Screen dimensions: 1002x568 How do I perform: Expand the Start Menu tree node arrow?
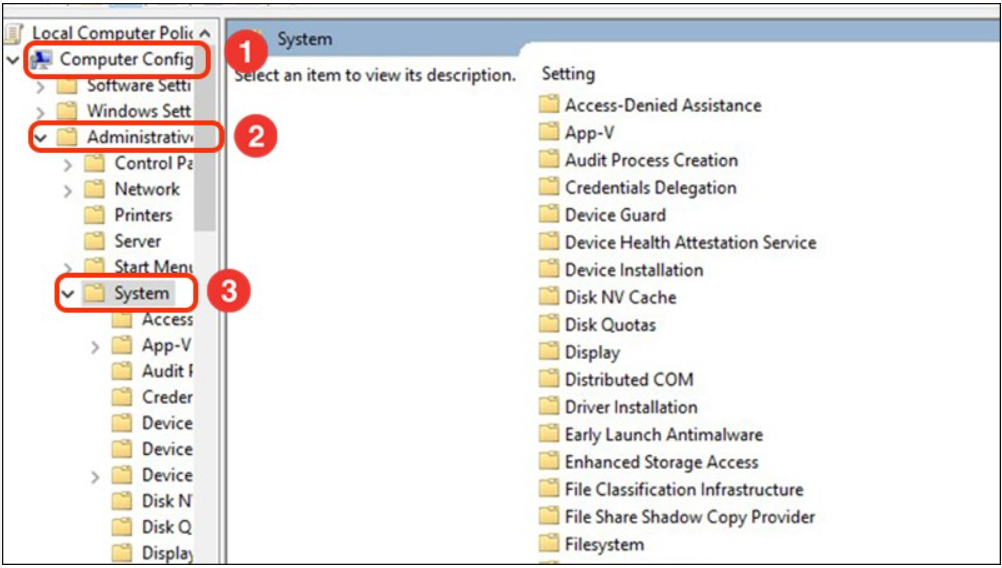68,267
